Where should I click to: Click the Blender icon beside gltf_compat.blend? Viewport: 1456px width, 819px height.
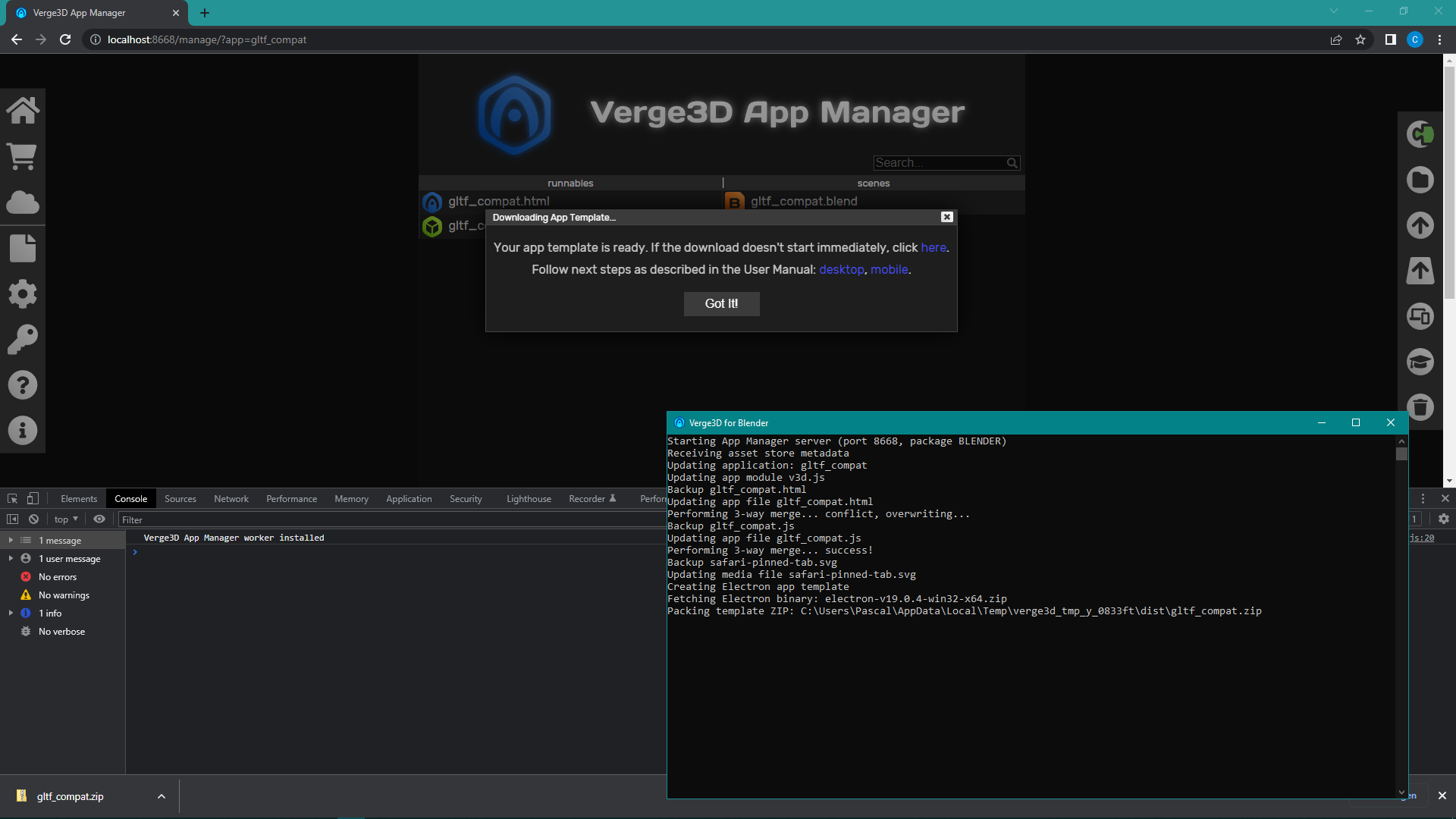coord(734,202)
